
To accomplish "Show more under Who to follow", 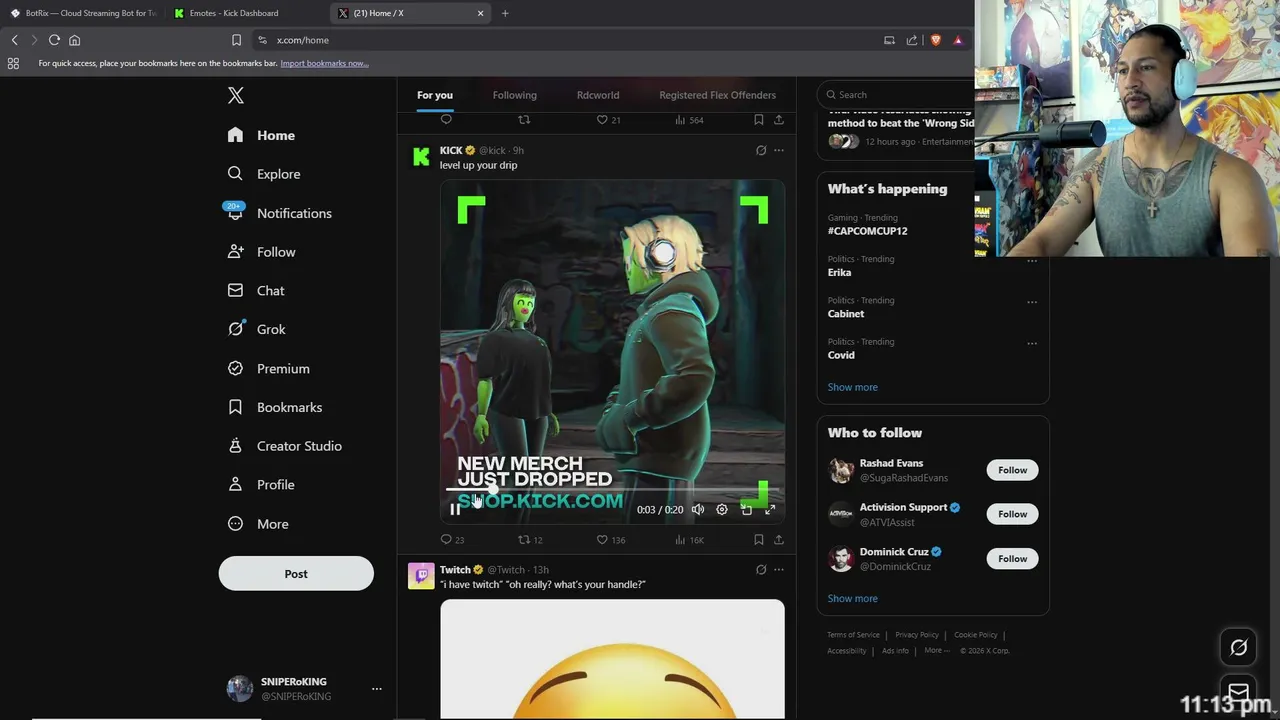I will tap(852, 598).
